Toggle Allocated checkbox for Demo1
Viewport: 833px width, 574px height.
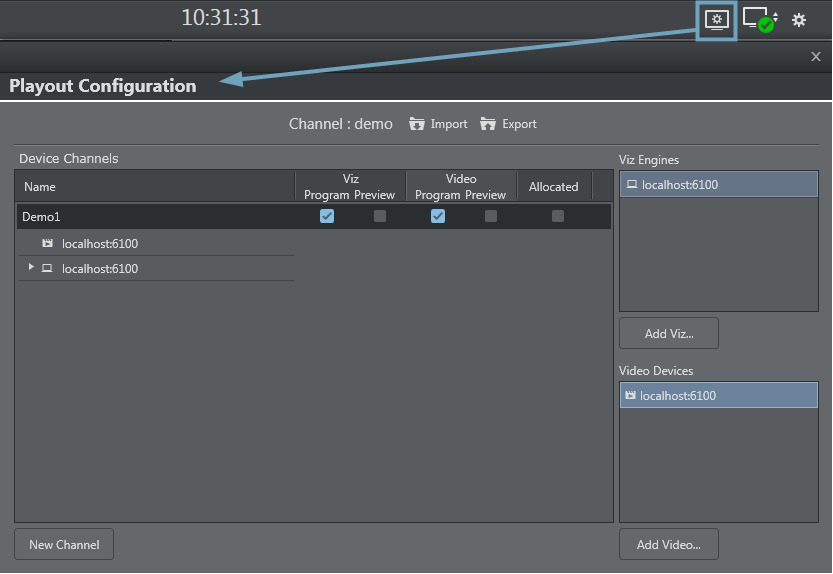(558, 216)
